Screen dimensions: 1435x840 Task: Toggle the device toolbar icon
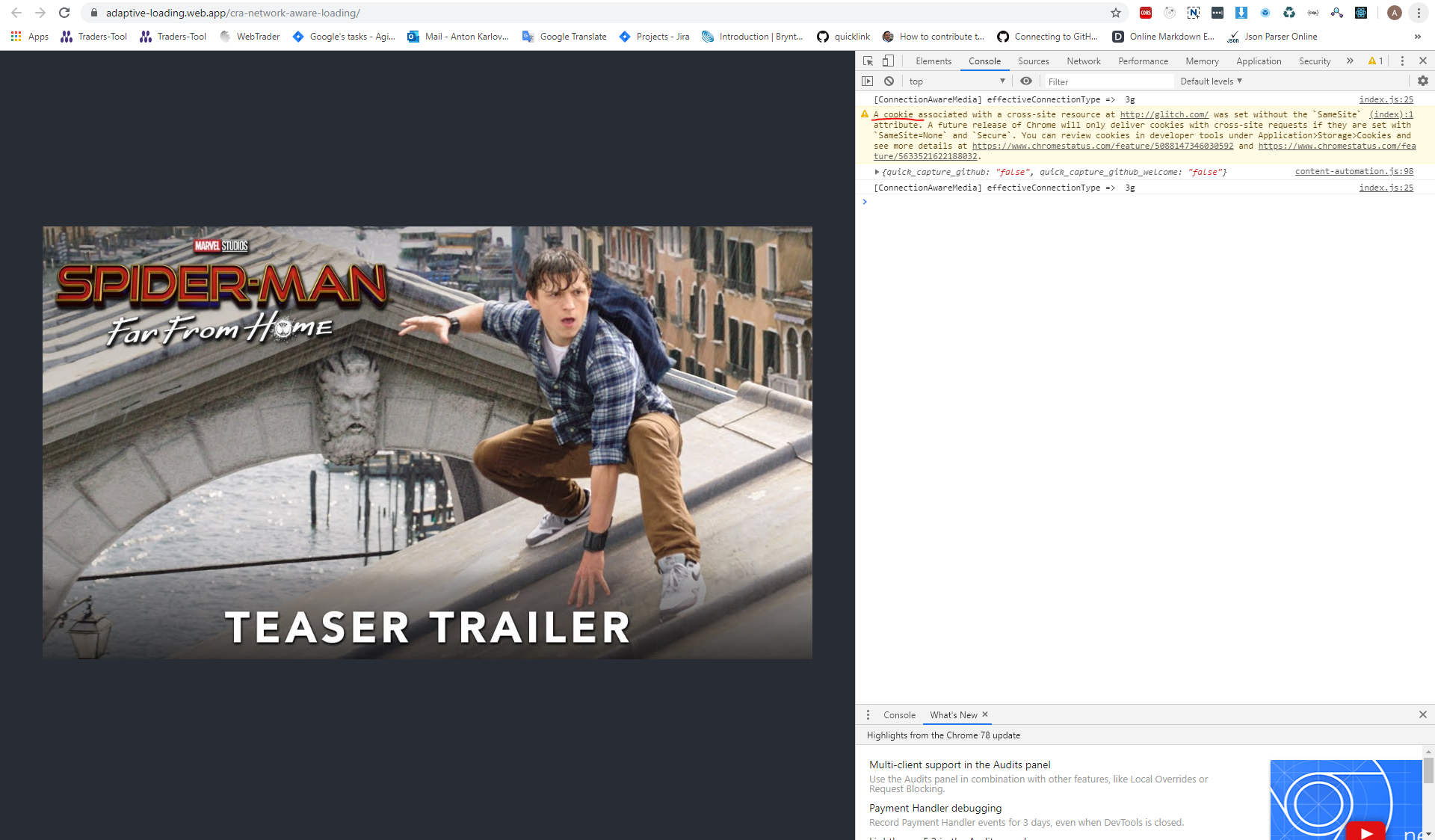click(888, 61)
